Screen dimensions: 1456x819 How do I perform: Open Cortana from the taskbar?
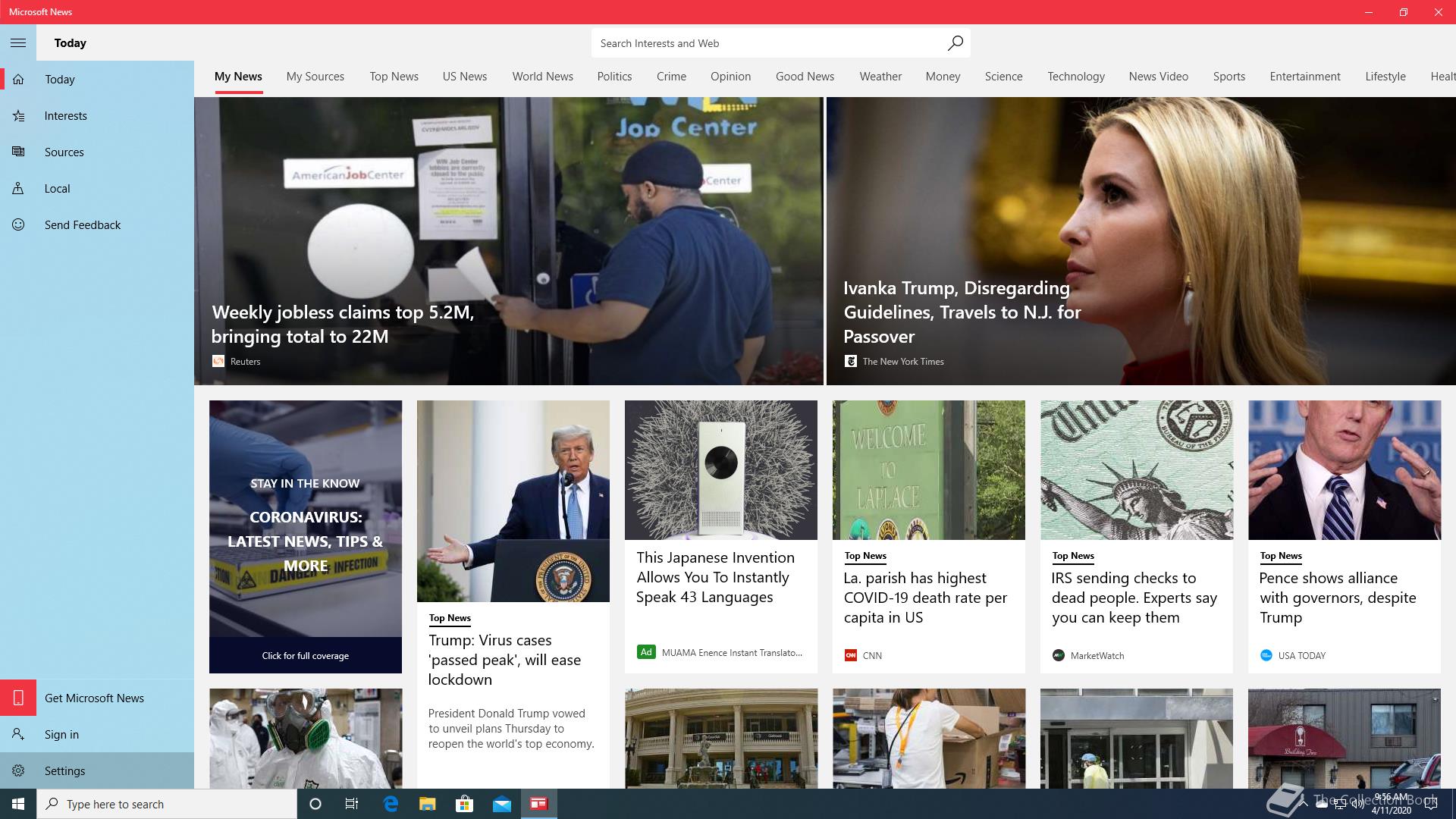(315, 804)
